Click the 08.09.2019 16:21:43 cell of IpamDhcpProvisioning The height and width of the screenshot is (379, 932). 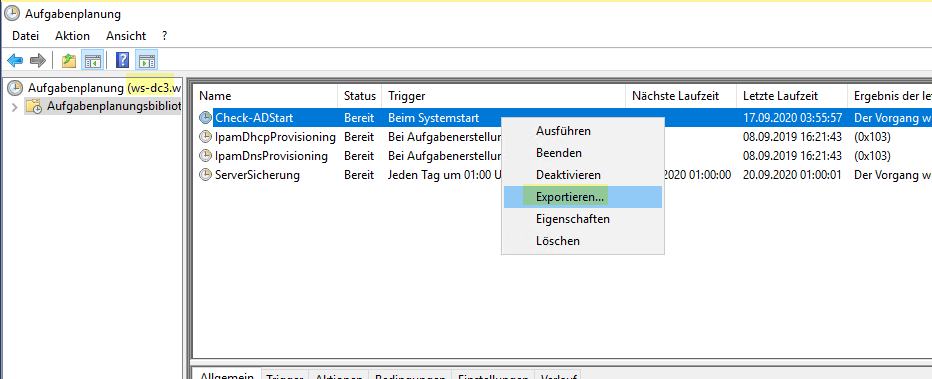pos(792,137)
